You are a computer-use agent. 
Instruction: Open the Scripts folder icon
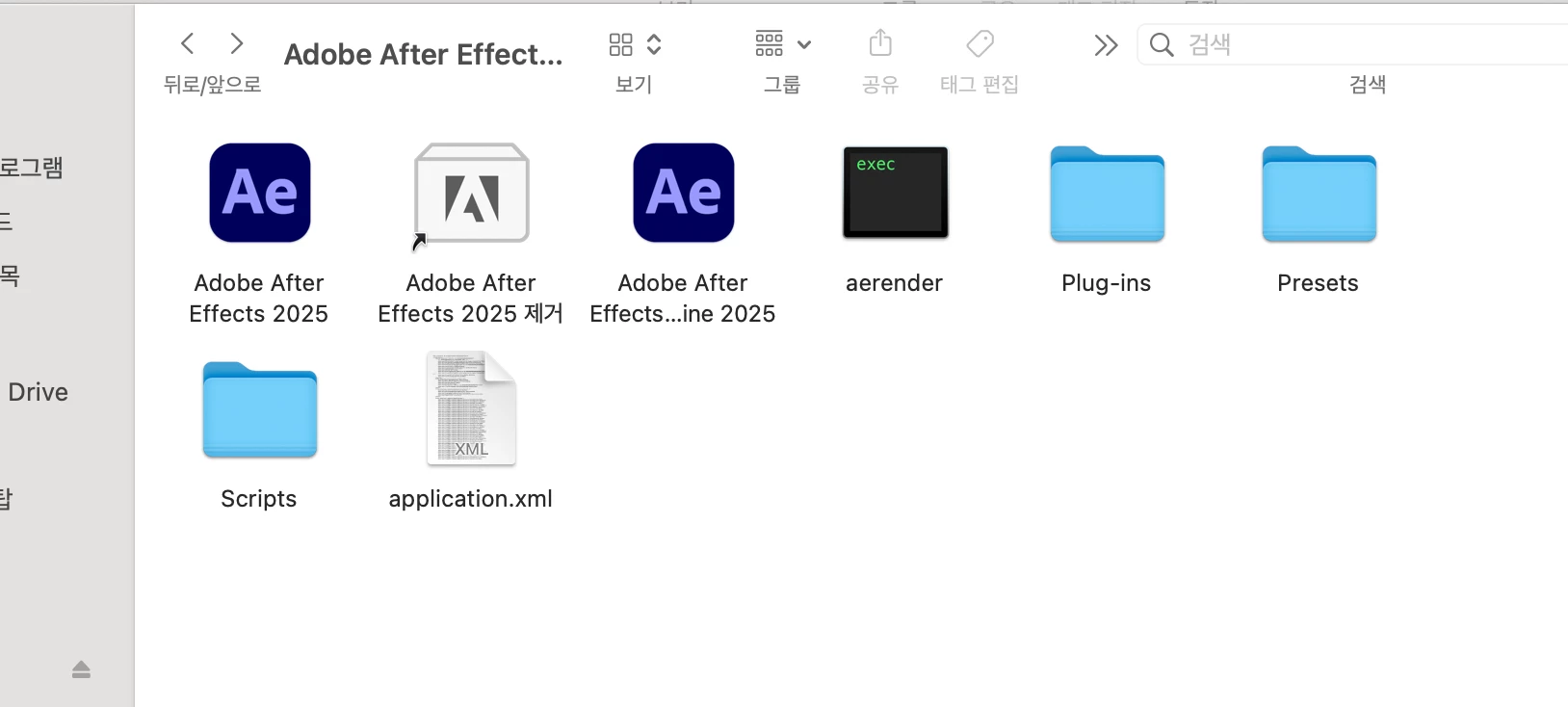(x=260, y=409)
